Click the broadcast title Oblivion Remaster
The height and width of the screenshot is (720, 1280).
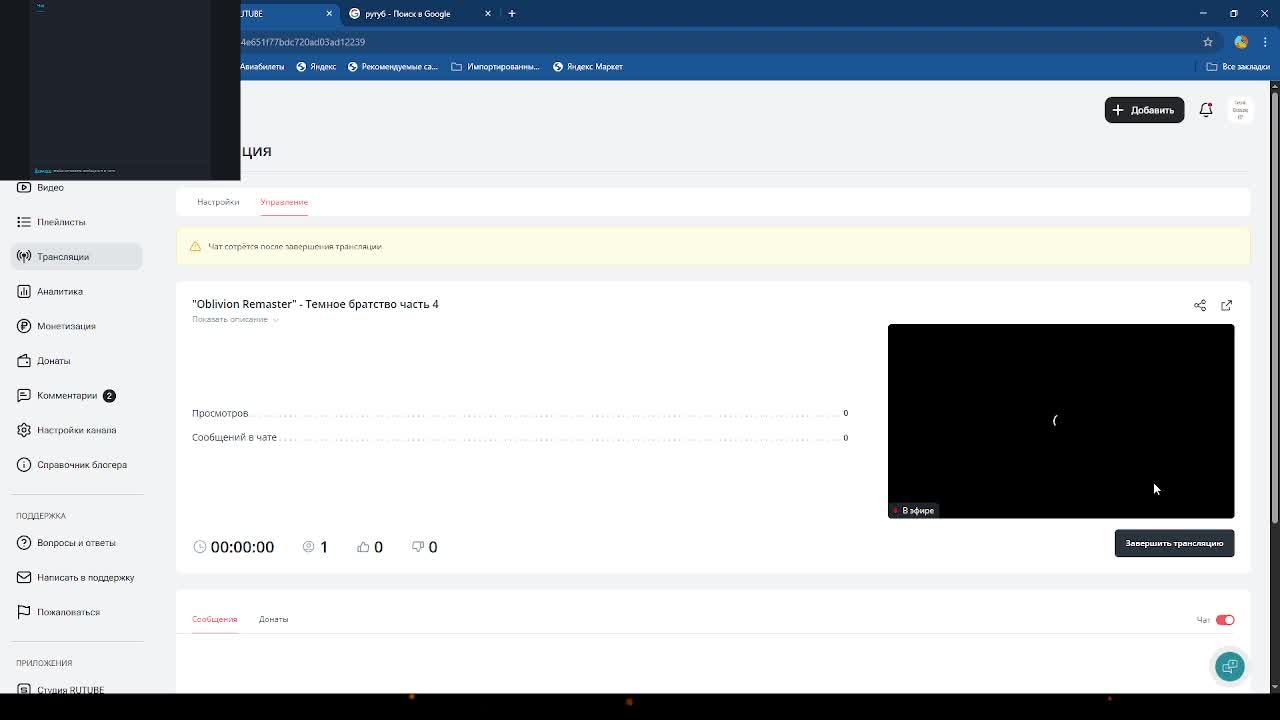coord(315,304)
